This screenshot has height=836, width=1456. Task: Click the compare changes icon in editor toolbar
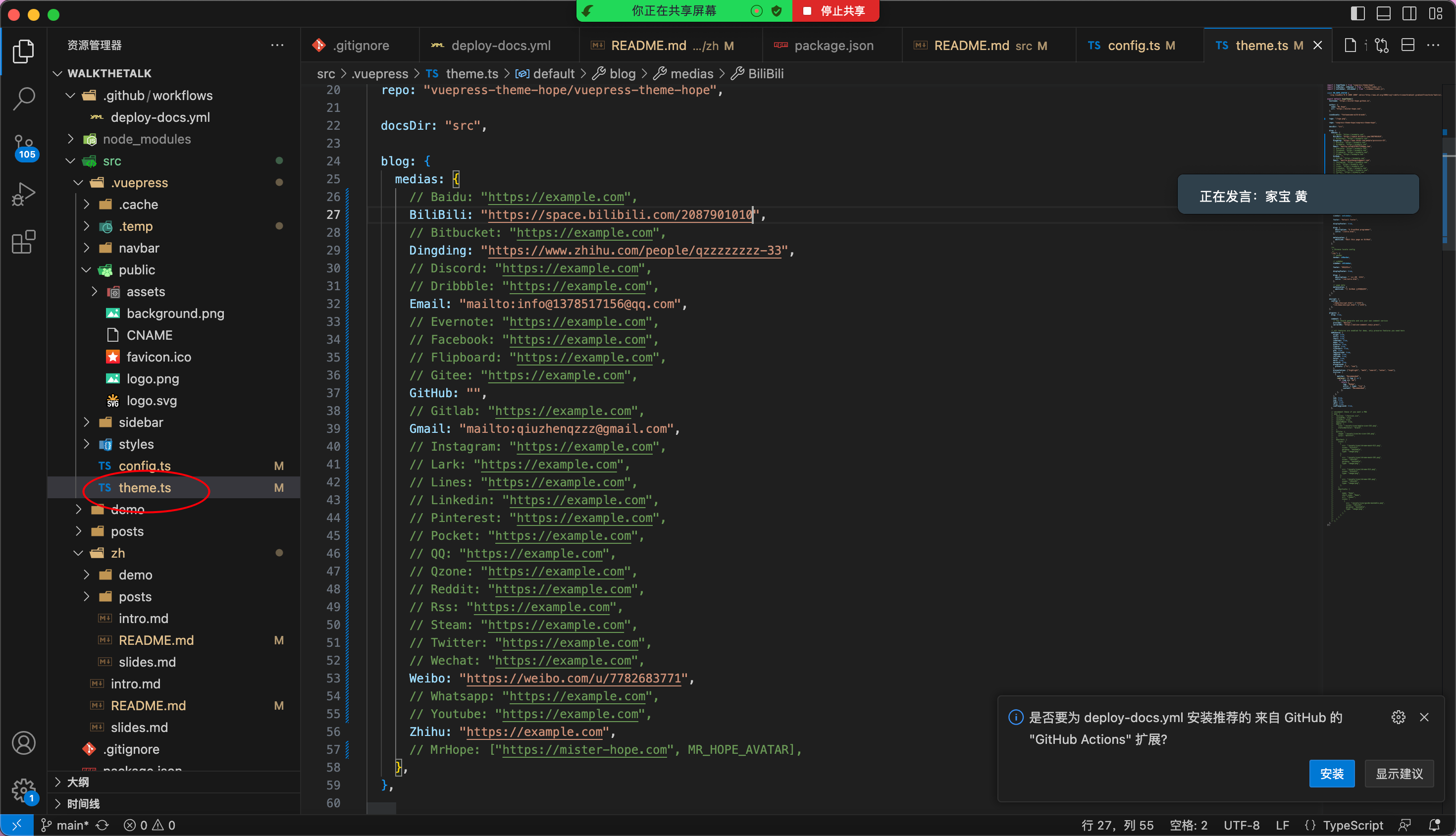pyautogui.click(x=1382, y=45)
